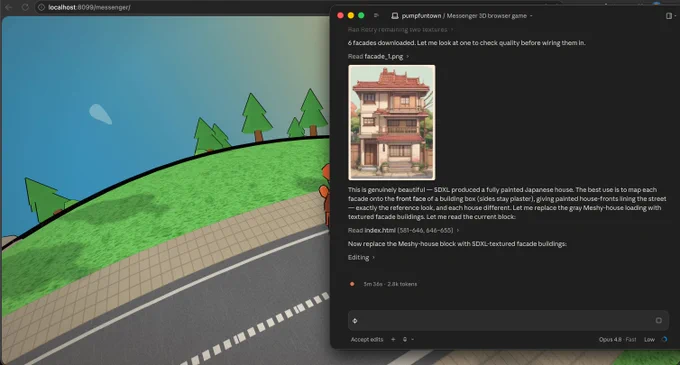The height and width of the screenshot is (365, 680).
Task: Expand the Ran Retry remaining two textures step
Action: tap(400, 29)
